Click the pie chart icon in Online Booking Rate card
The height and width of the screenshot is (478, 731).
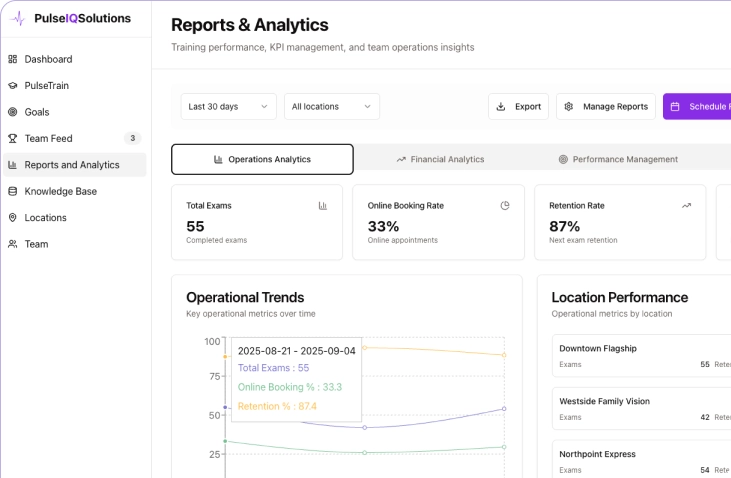click(x=505, y=205)
